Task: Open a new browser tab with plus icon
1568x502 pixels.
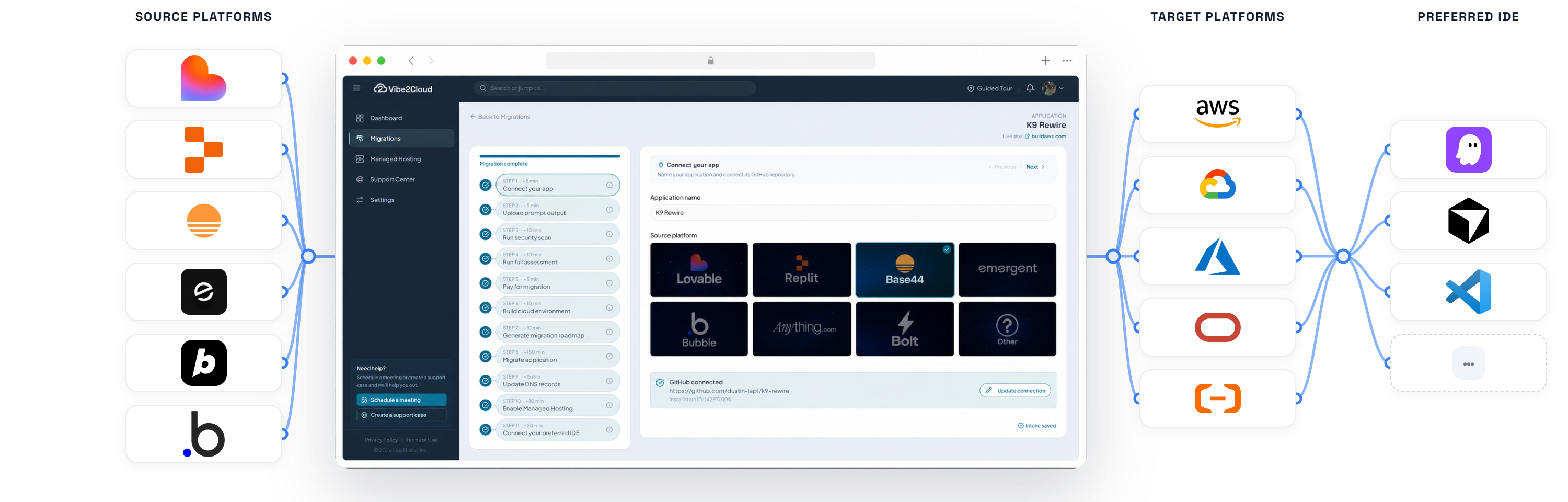Action: (1045, 60)
